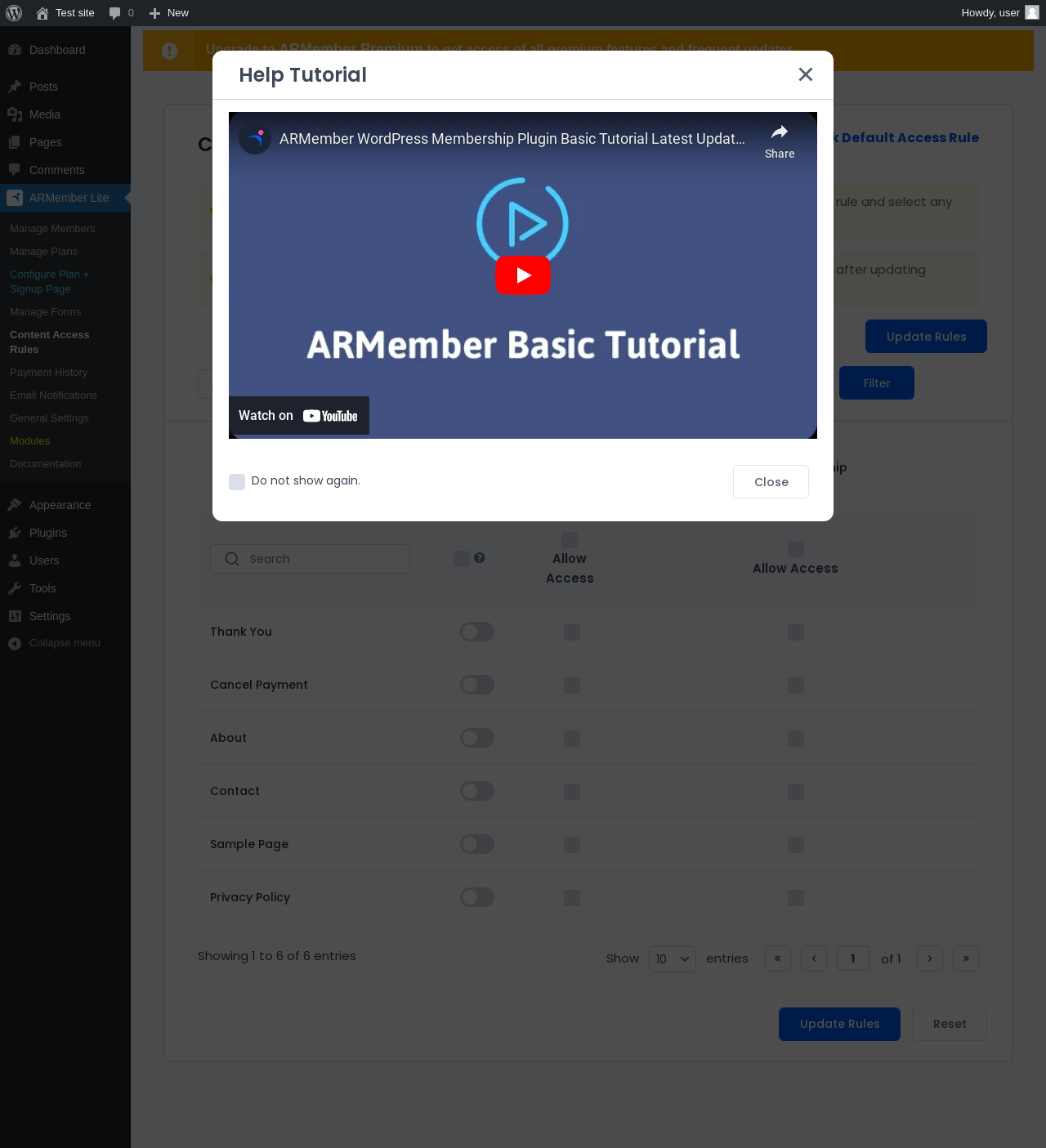Toggle the Cancel Payment restriction switch
This screenshot has height=1148, width=1046.
[477, 685]
